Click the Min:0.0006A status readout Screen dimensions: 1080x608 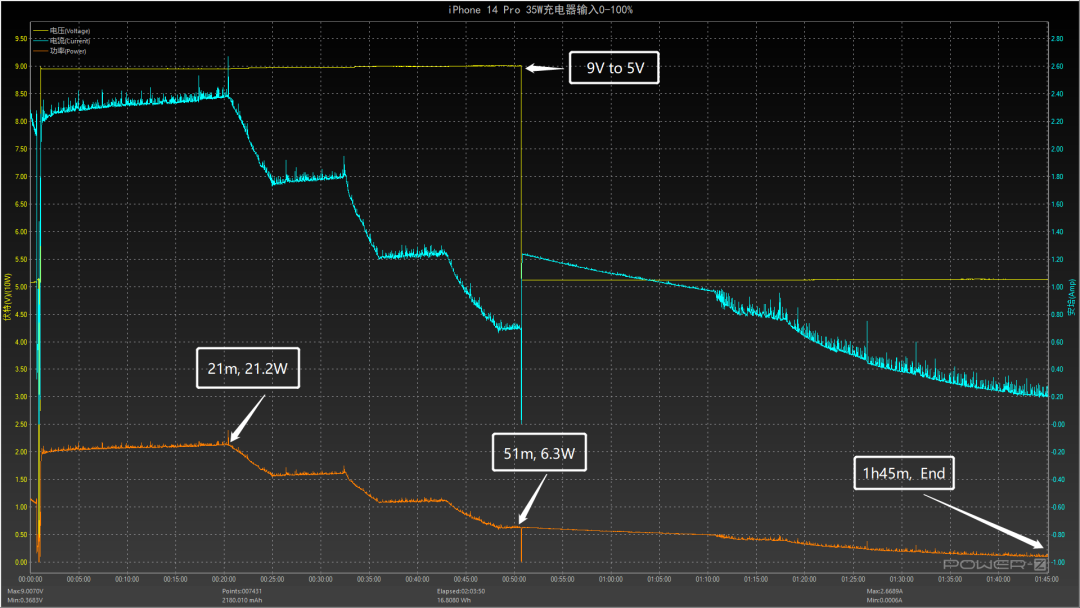(x=884, y=600)
